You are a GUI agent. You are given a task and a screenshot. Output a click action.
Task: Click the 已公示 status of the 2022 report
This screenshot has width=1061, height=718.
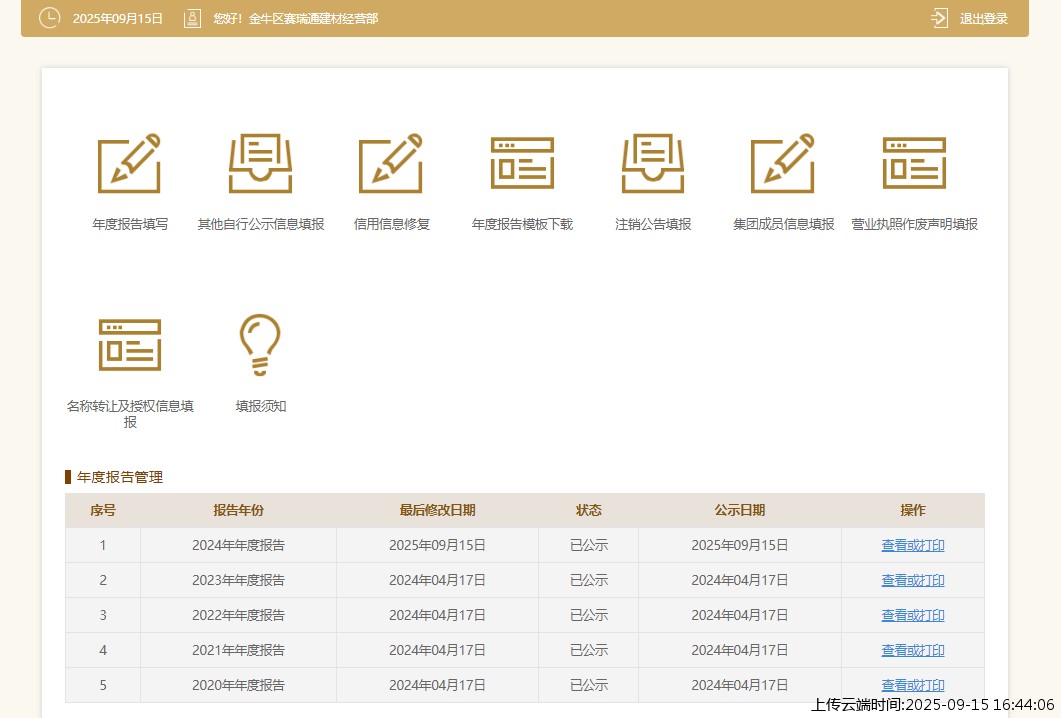click(589, 616)
